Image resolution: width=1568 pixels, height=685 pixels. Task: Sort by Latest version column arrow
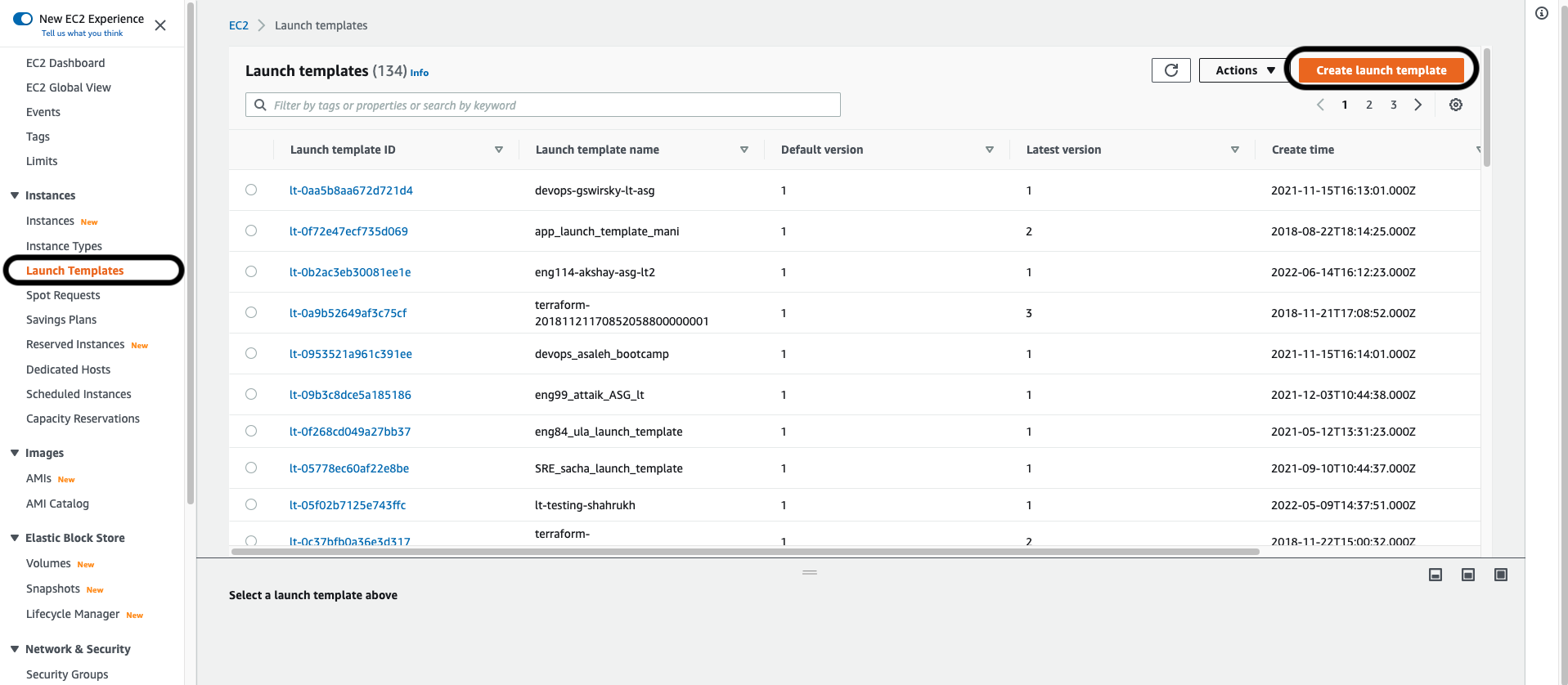pos(1235,150)
